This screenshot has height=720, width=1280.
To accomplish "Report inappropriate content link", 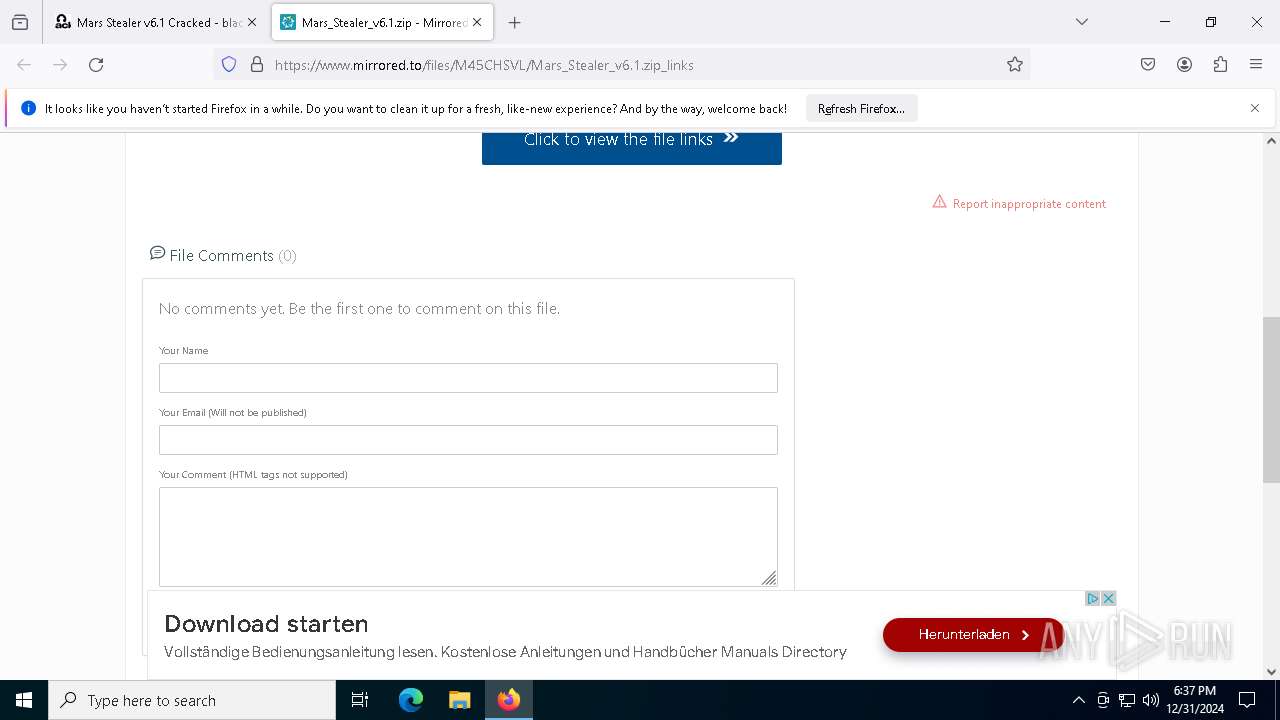I will 1029,204.
